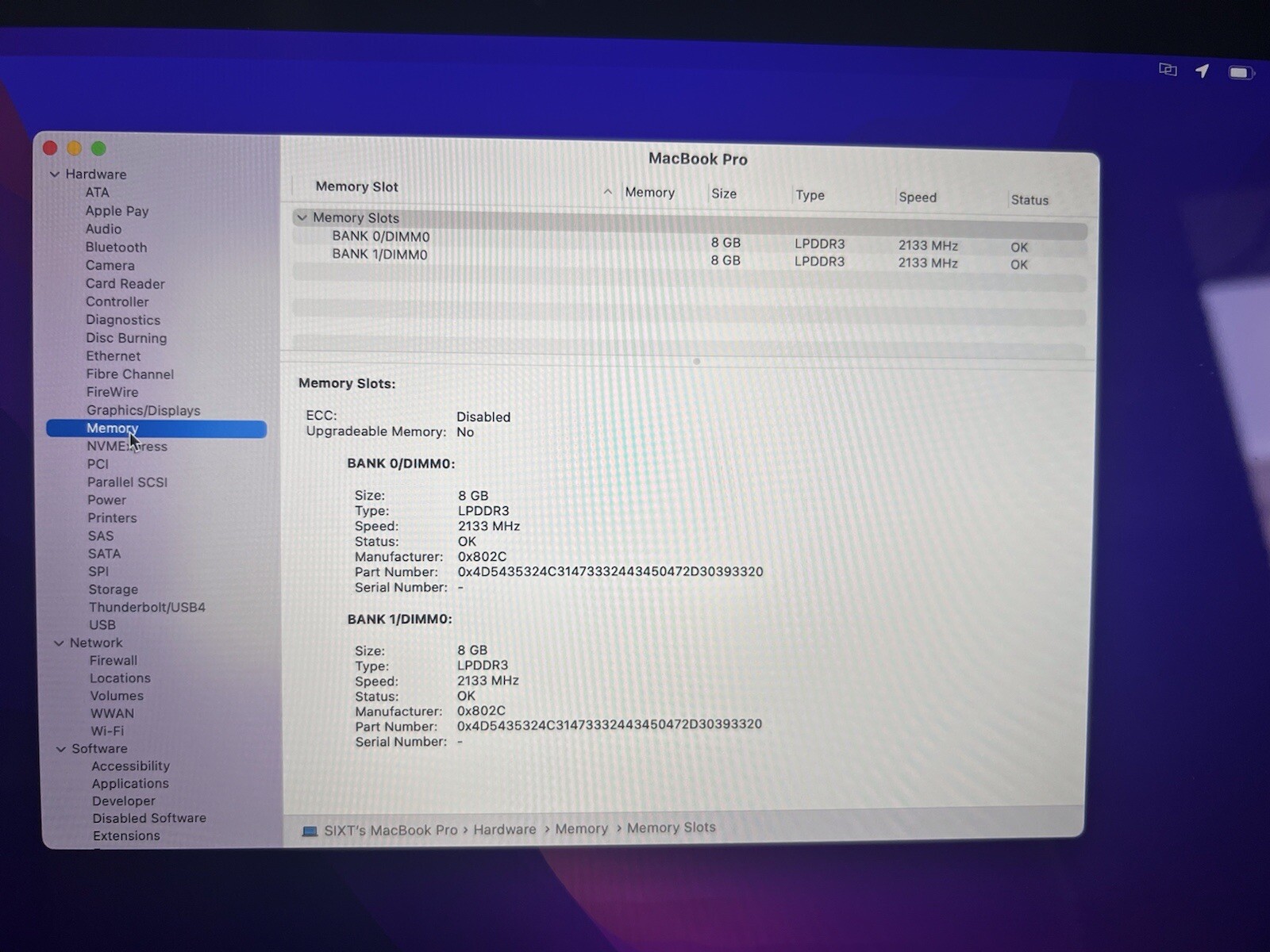Sort by the Type column header
Viewport: 1270px width, 952px height.
(x=810, y=195)
